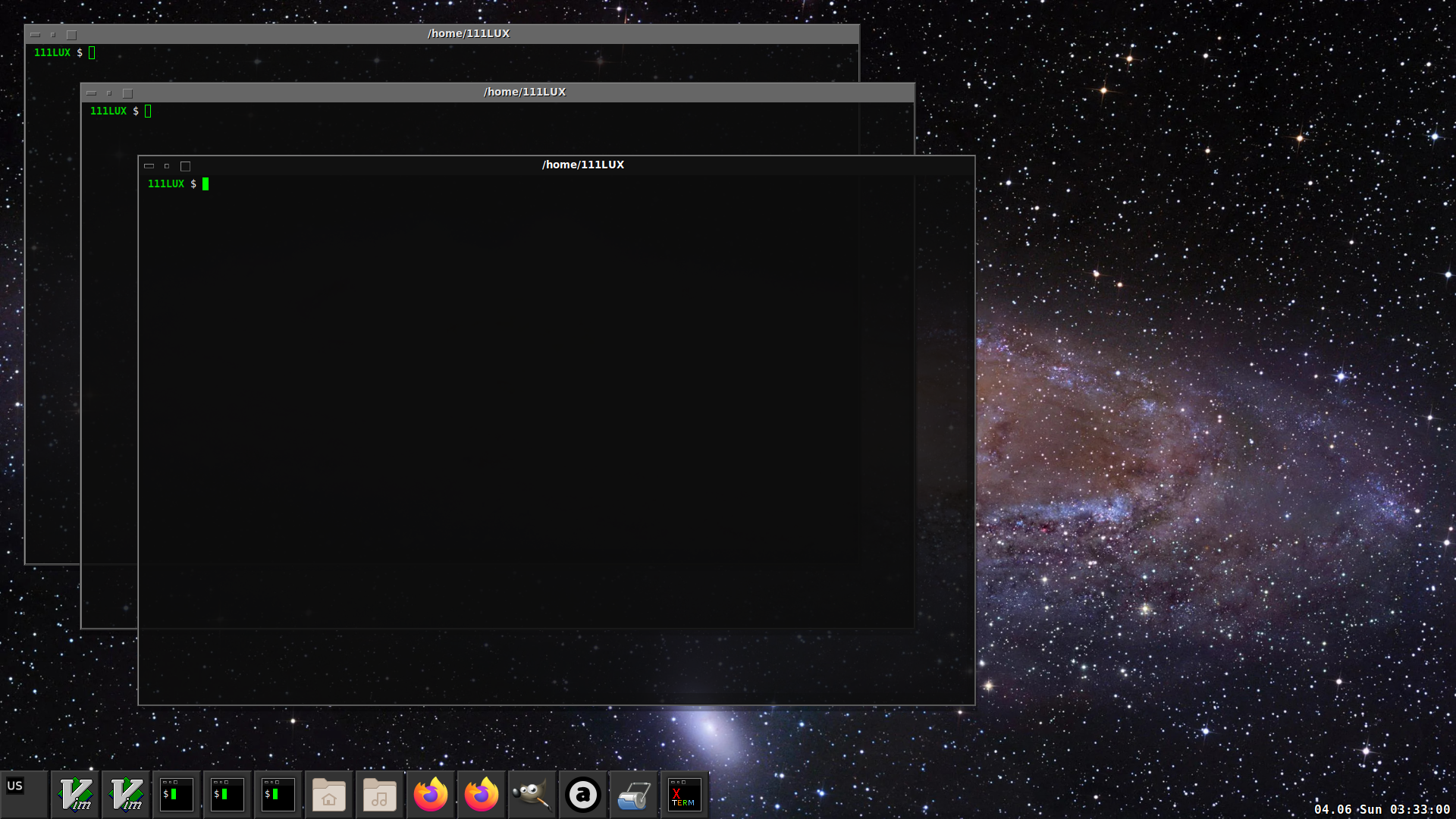Launch the right Firefox icon
Image resolution: width=1456 pixels, height=819 pixels.
[482, 795]
